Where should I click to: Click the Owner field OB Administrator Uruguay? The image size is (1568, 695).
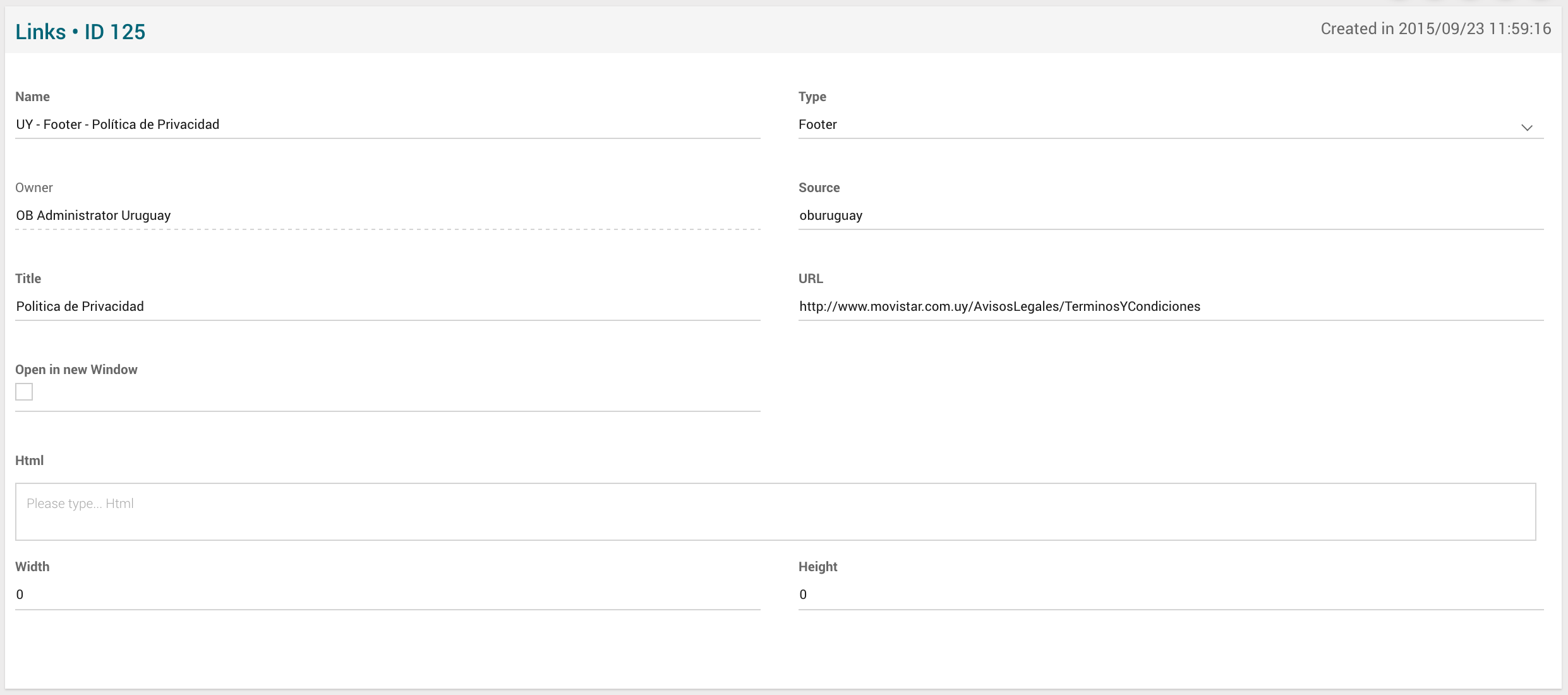pos(387,216)
